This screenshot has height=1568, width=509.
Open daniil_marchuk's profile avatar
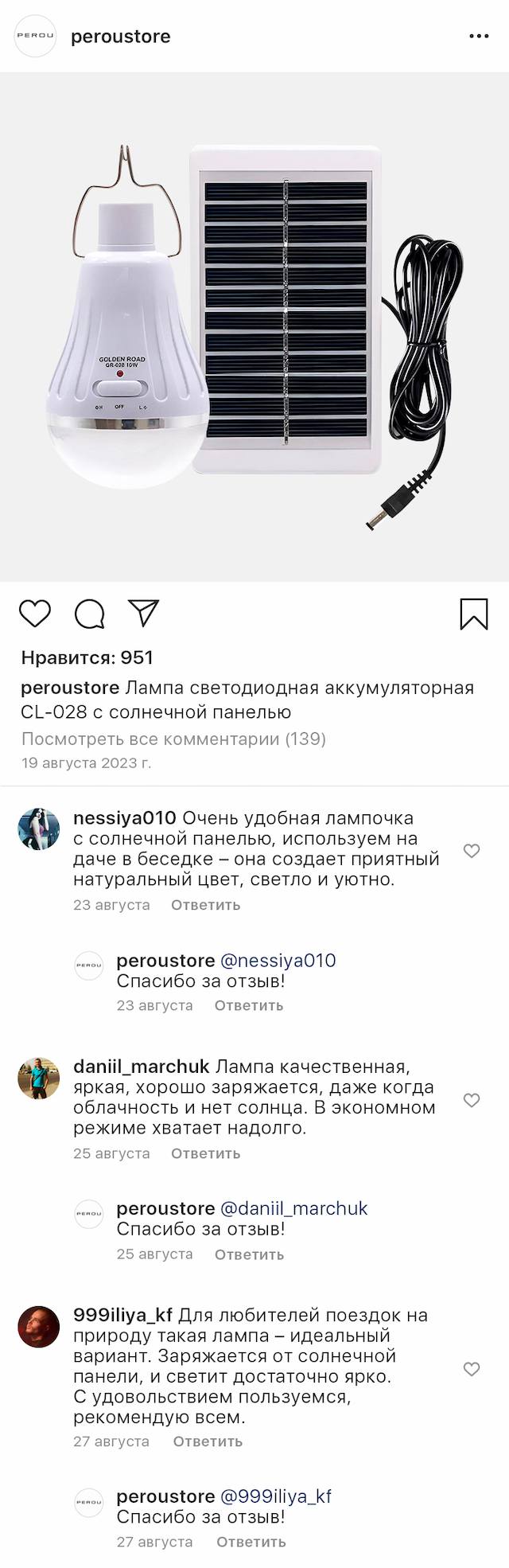coord(39,1078)
